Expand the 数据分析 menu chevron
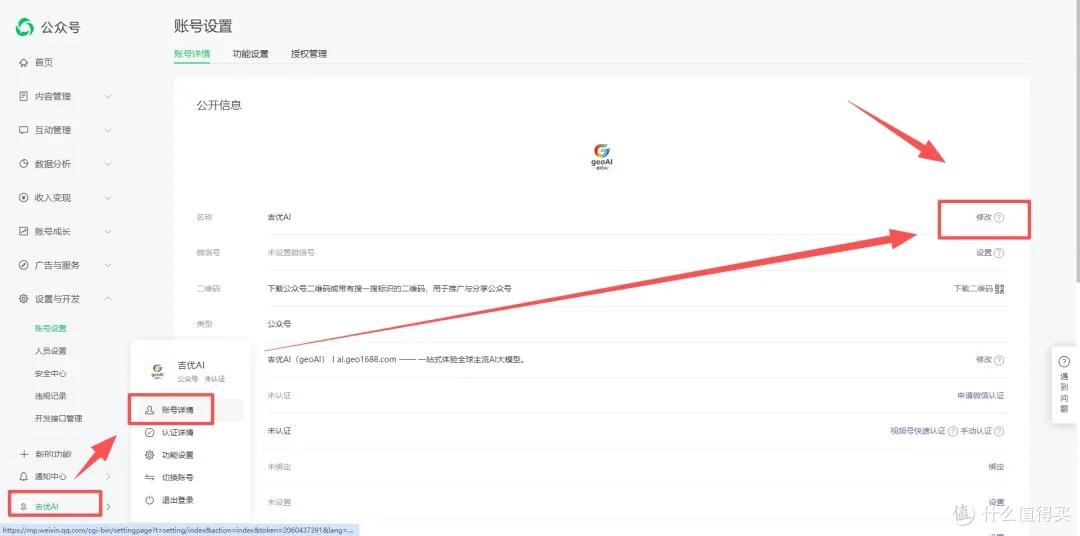Viewport: 1080px width, 536px height. pyautogui.click(x=107, y=164)
